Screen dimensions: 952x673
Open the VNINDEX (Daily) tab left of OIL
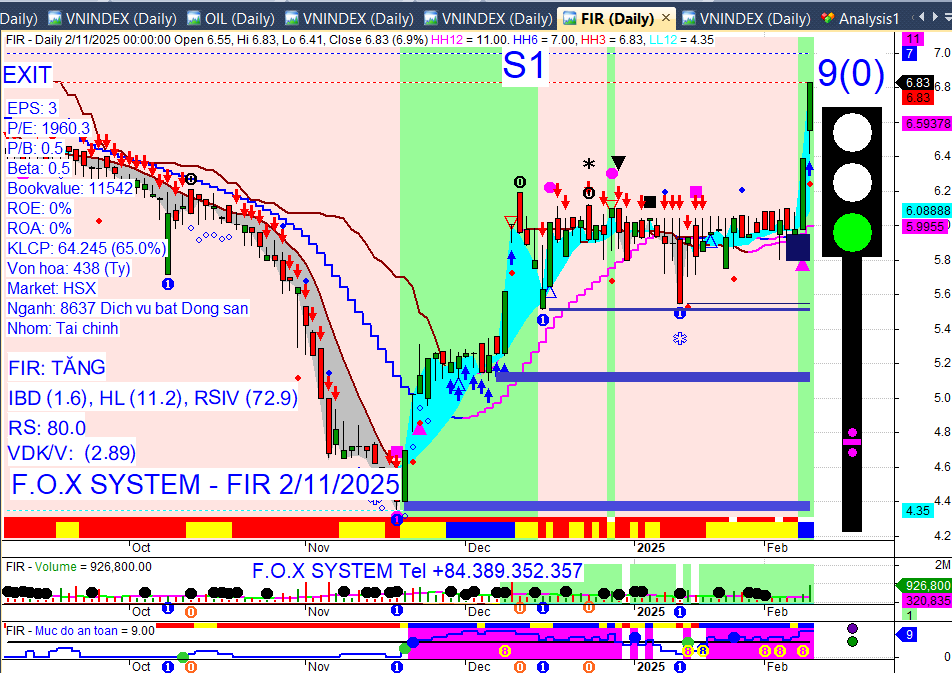click(x=112, y=19)
